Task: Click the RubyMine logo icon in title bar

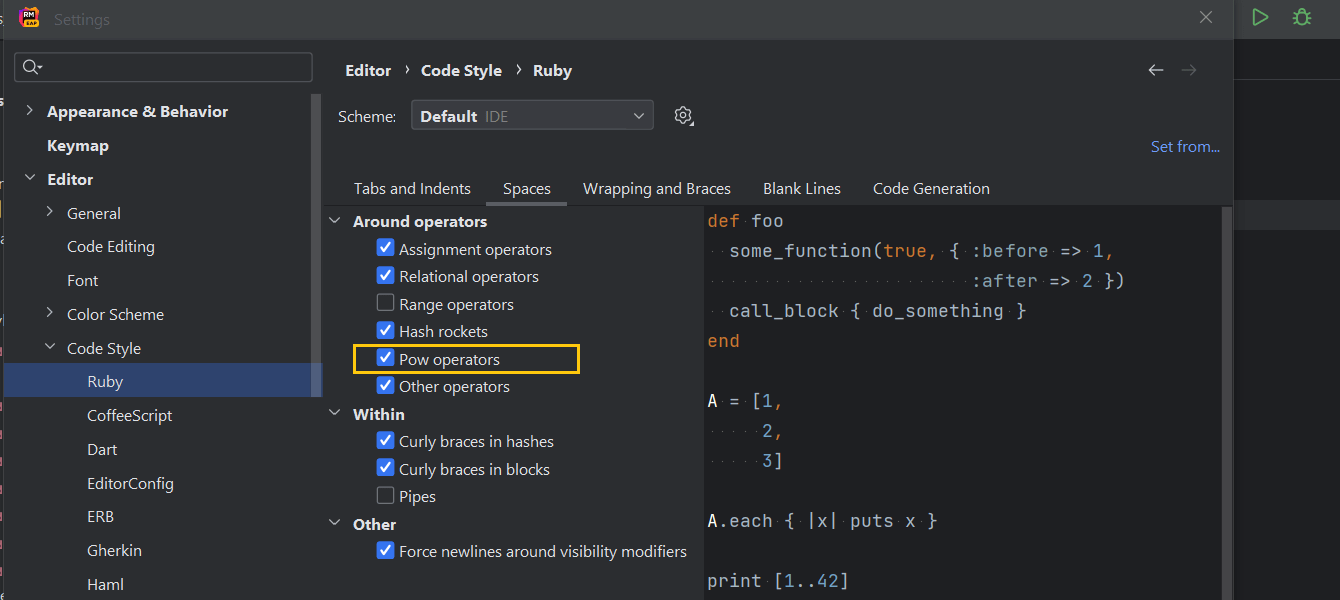Action: coord(29,18)
